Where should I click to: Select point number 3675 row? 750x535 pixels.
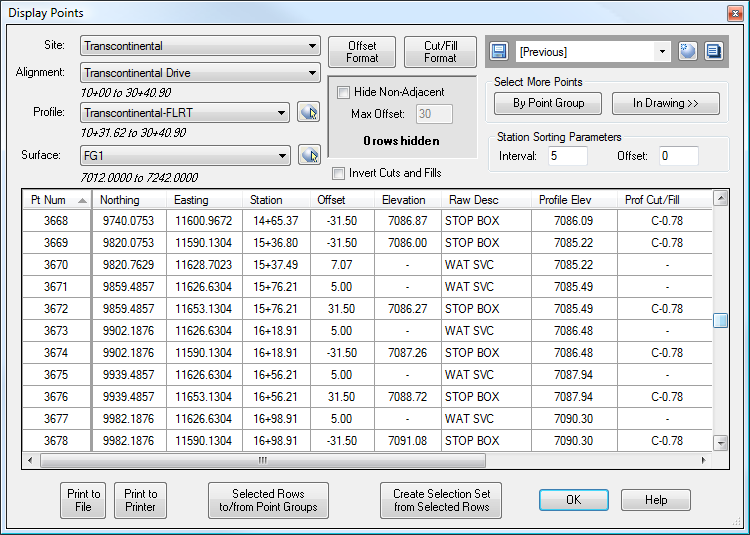[367, 375]
